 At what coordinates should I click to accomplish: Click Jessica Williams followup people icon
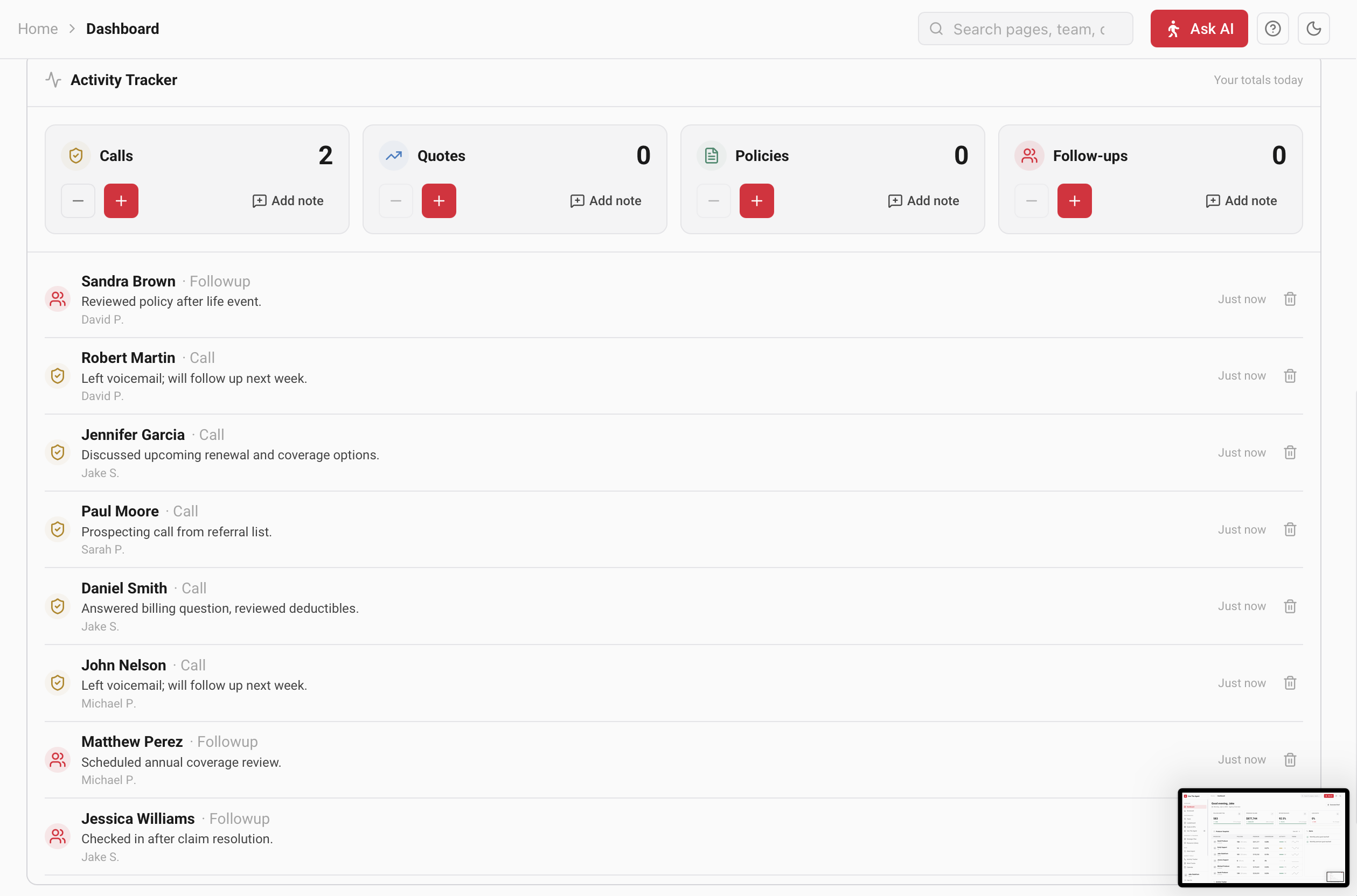[x=58, y=837]
